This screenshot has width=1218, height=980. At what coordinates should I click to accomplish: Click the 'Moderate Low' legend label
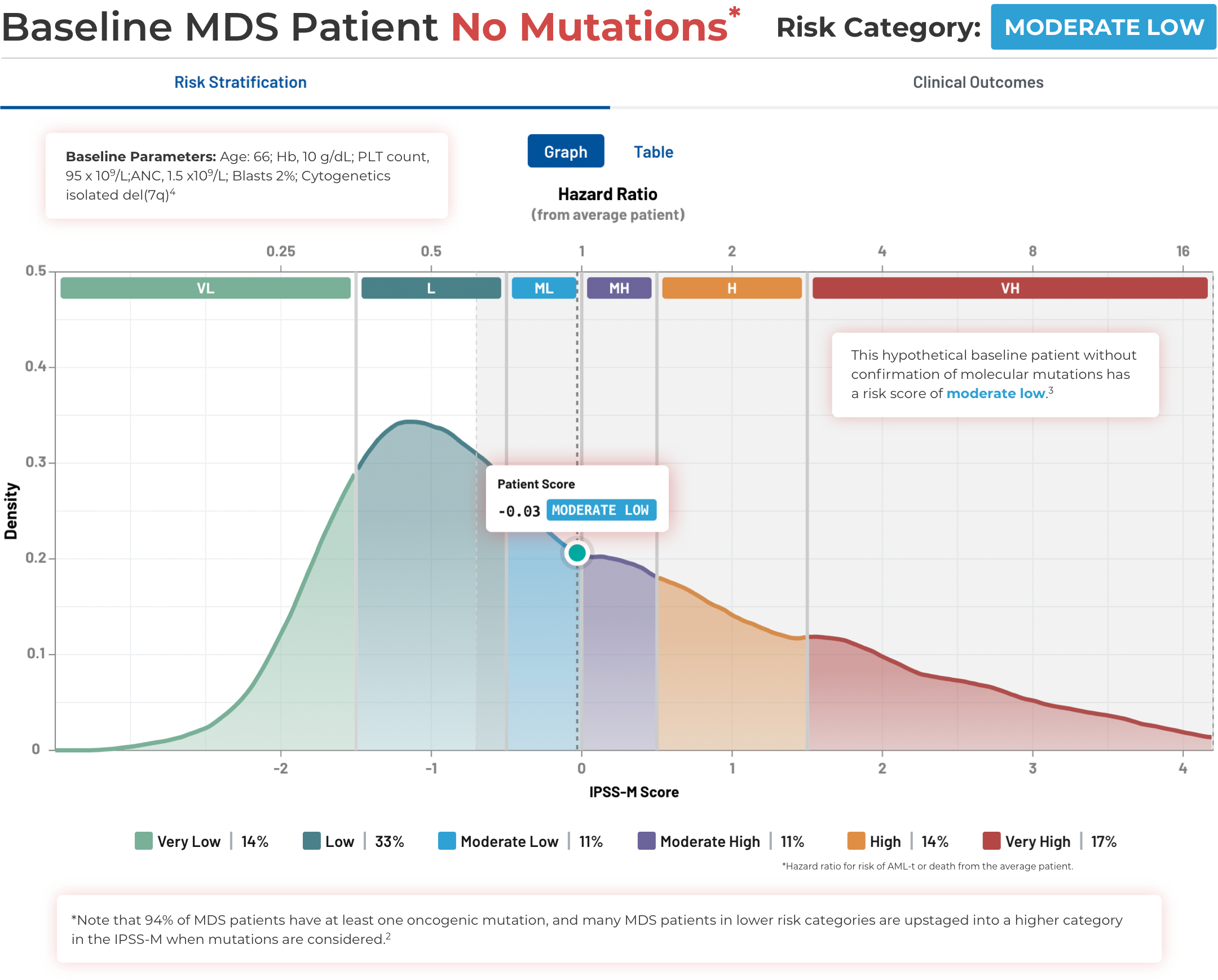pos(509,842)
